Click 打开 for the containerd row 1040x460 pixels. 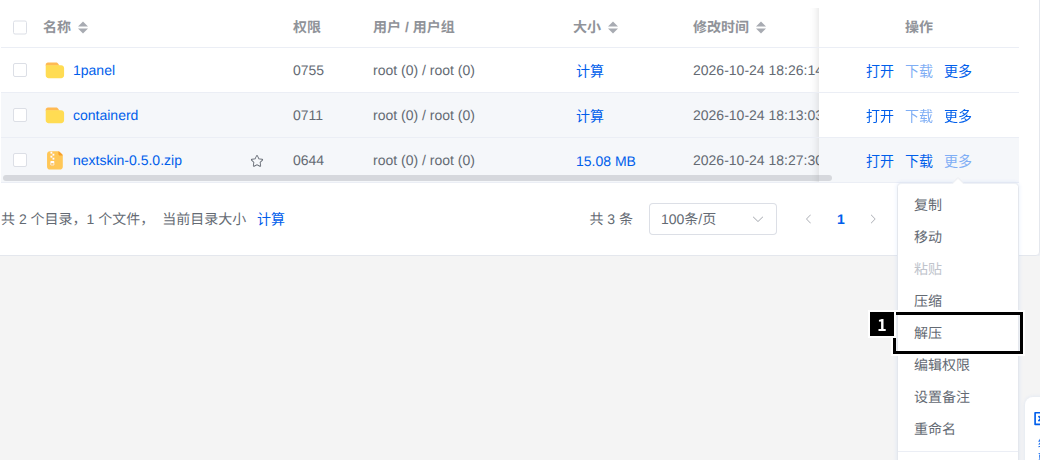(879, 116)
